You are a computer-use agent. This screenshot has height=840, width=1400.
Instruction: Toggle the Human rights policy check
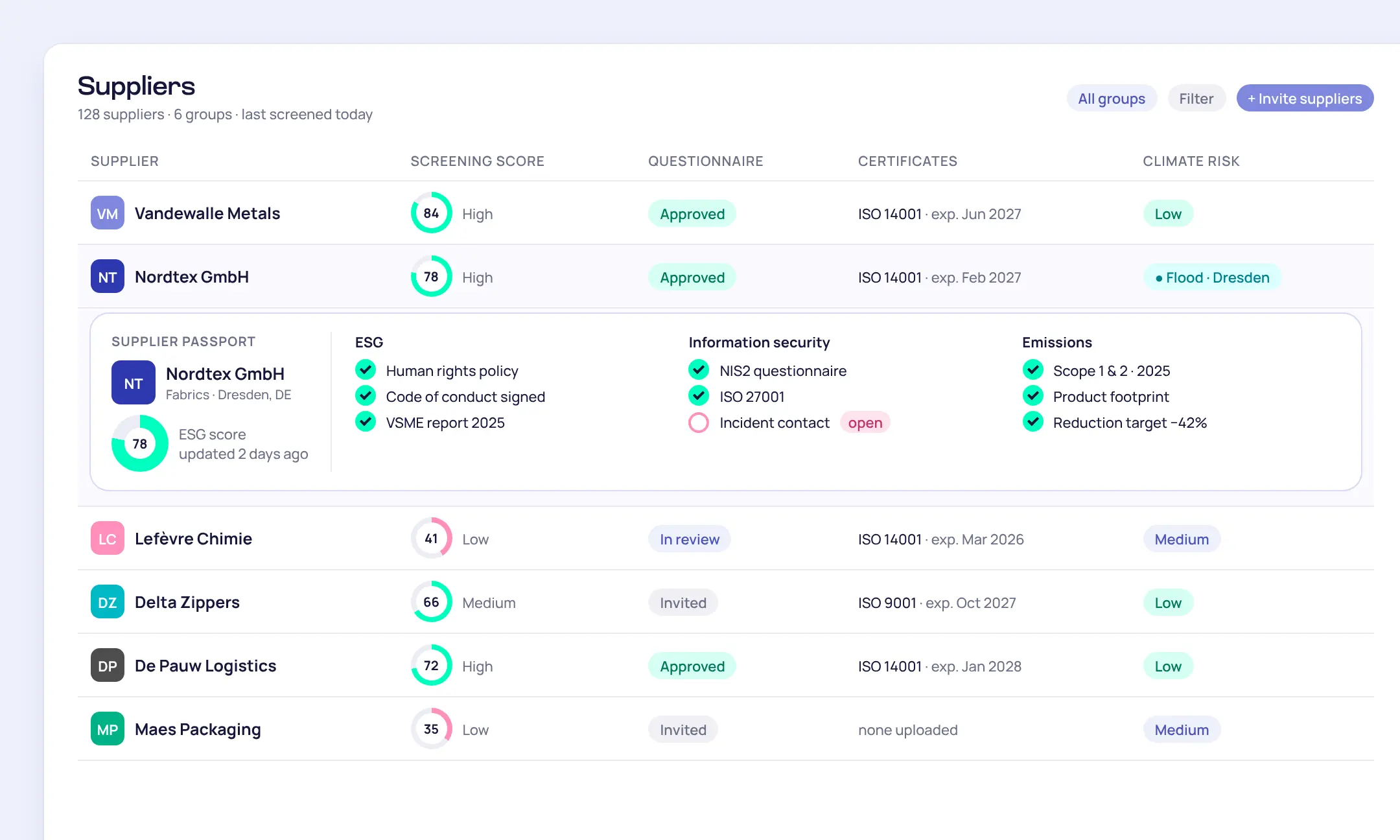click(366, 370)
